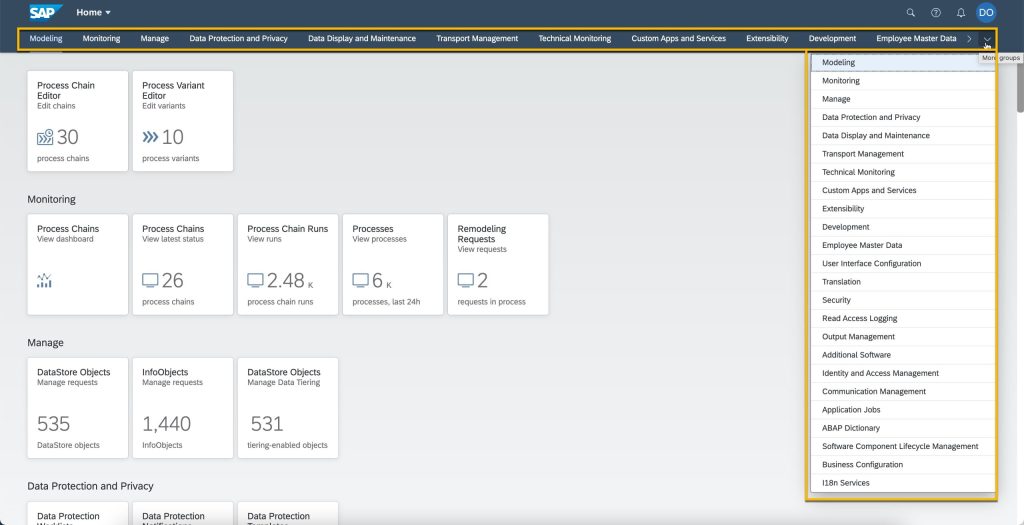Open Process Chains View dashboard tile

(78, 264)
